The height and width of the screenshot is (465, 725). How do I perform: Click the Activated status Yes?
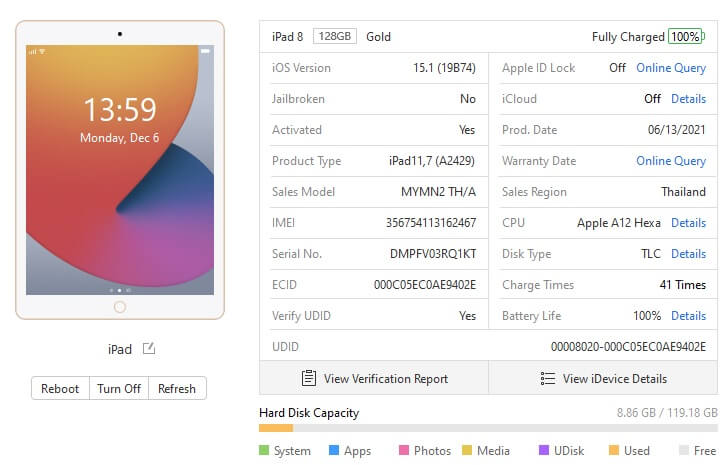467,130
